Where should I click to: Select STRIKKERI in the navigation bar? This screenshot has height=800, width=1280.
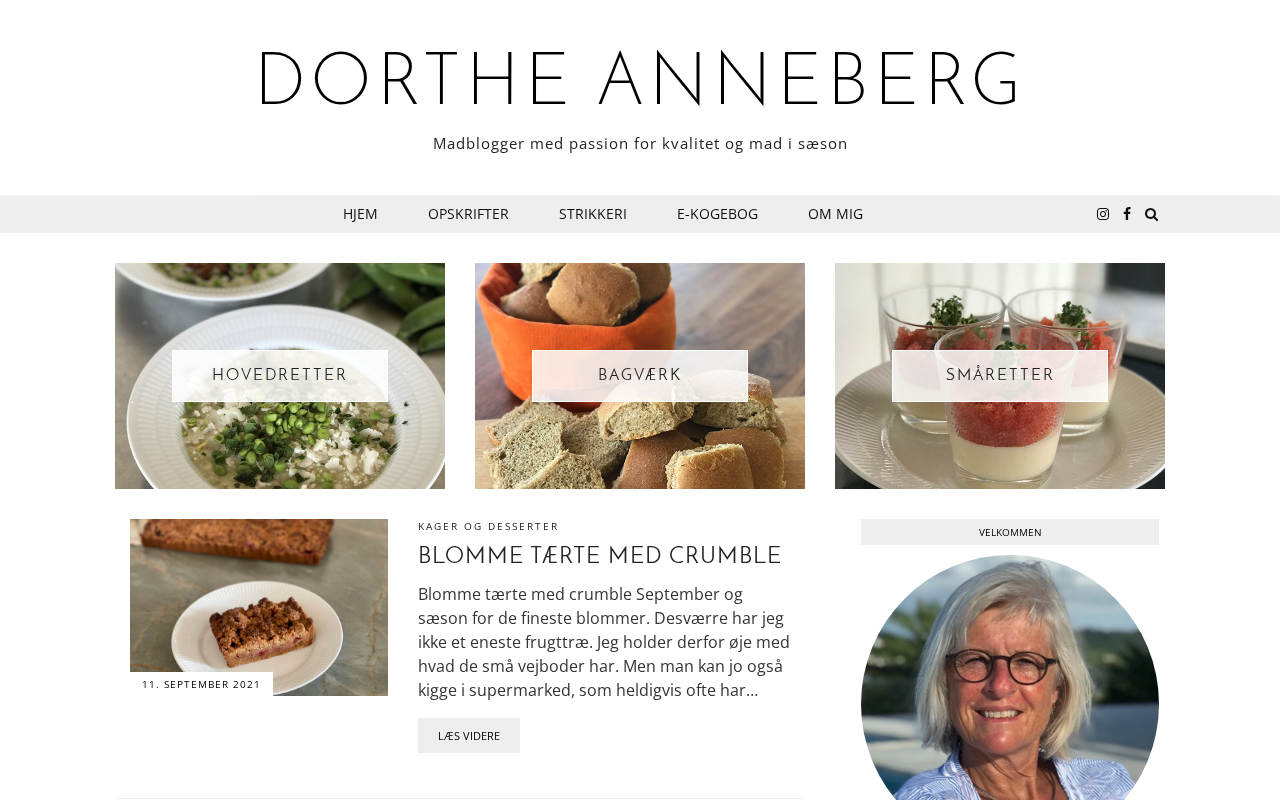tap(593, 214)
